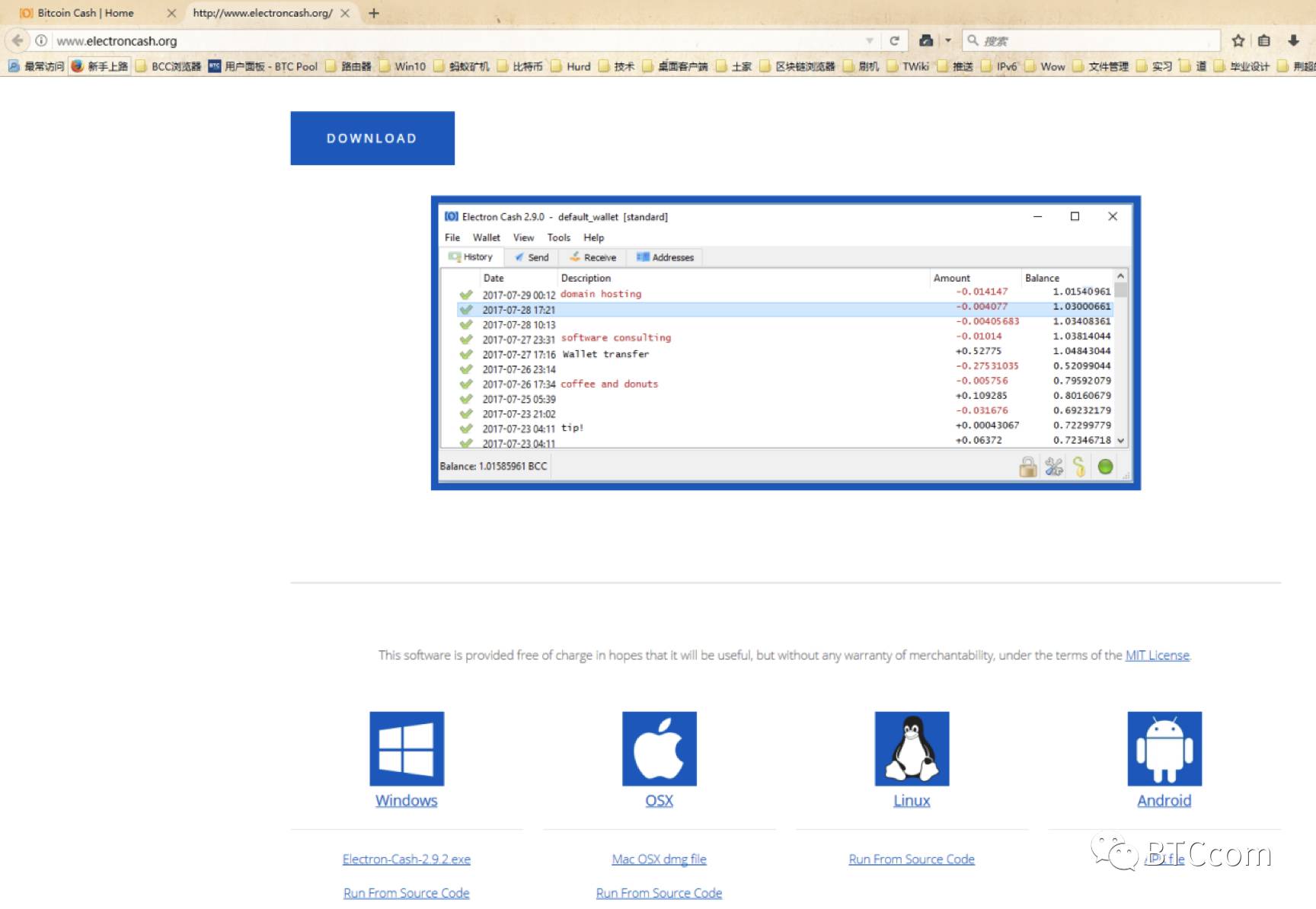Screen dimensions: 1316x909
Task: Click the Electron Cash wallet screenshot image
Action: tap(786, 343)
